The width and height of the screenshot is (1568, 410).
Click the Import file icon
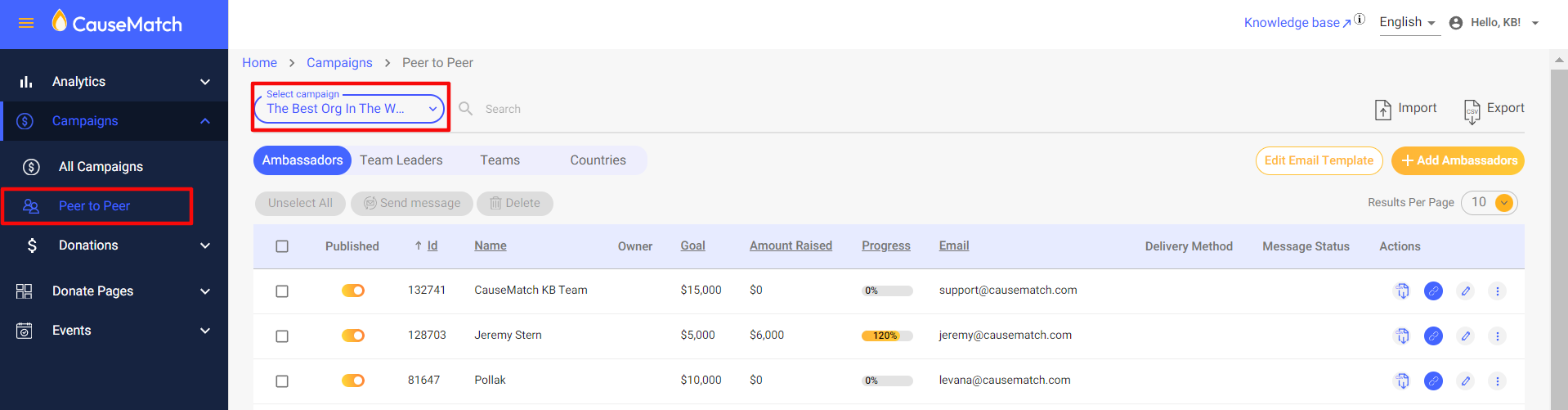click(x=1382, y=109)
